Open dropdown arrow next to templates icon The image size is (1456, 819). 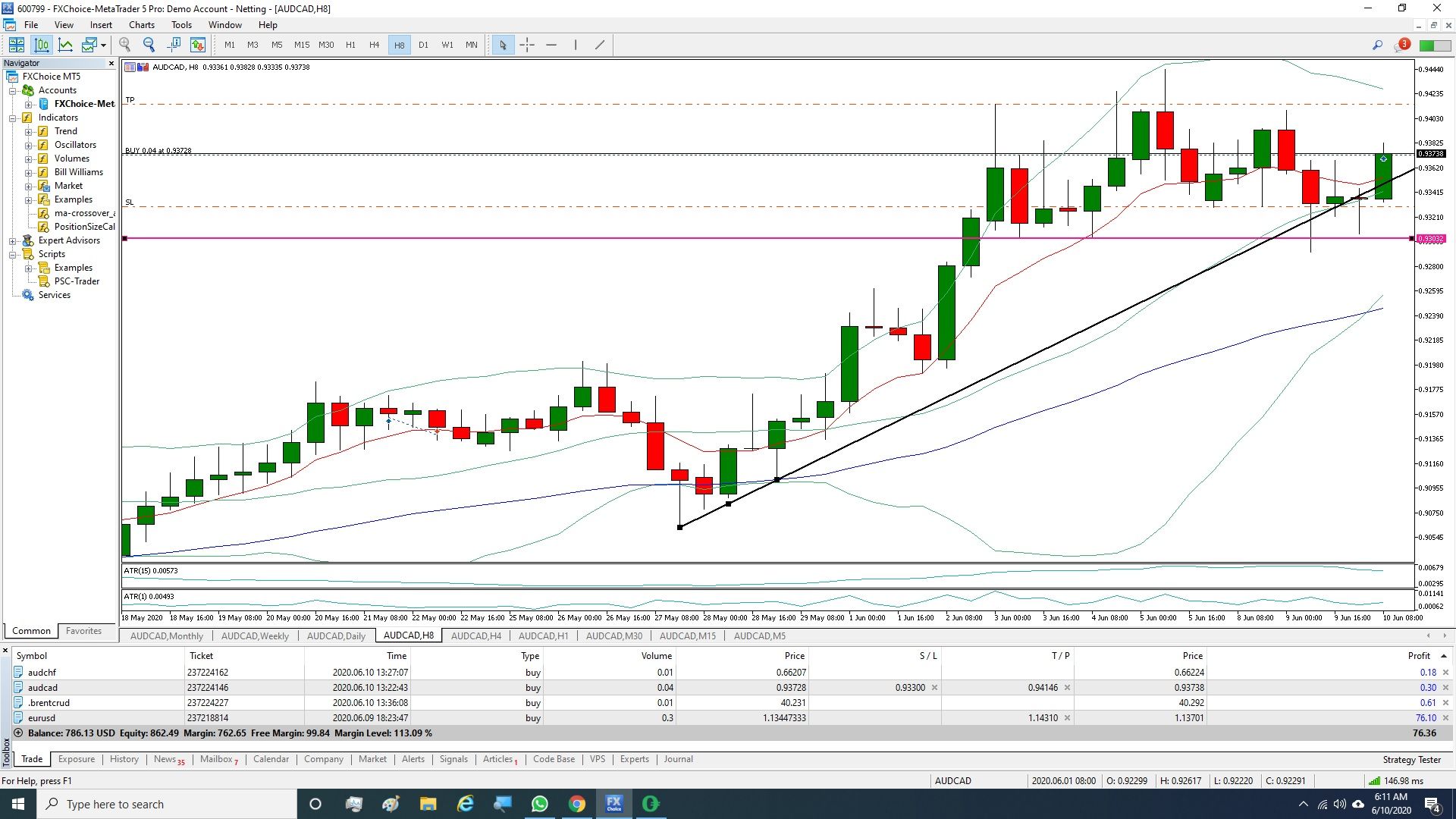pos(103,45)
